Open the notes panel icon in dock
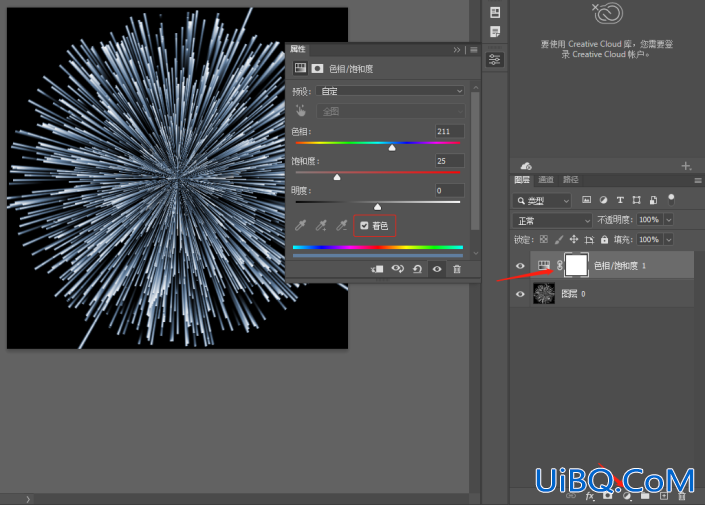 pyautogui.click(x=495, y=31)
